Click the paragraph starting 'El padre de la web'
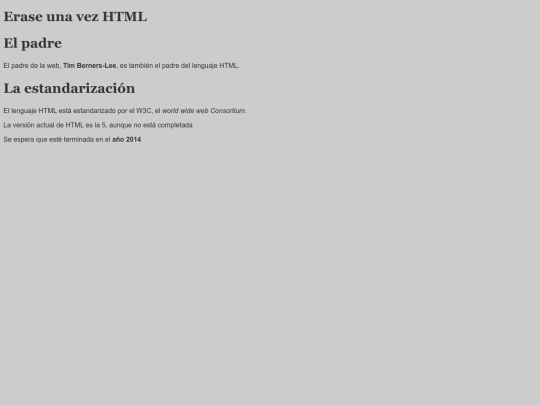Viewport: 540px width, 405px height. click(x=121, y=65)
